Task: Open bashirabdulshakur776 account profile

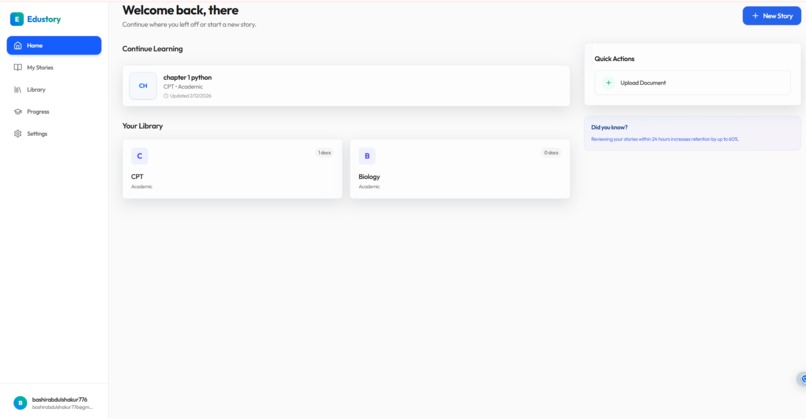Action: [54, 403]
